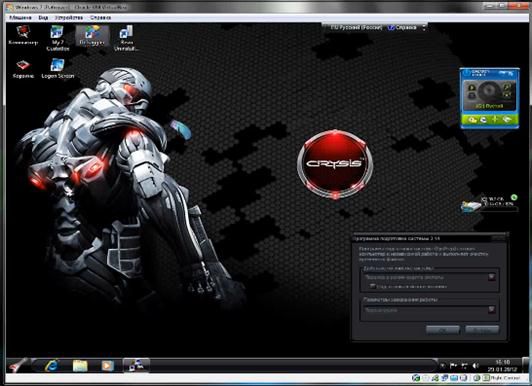Open shutdown options dropdown in sysprep dialog
The image size is (532, 386).
[491, 309]
